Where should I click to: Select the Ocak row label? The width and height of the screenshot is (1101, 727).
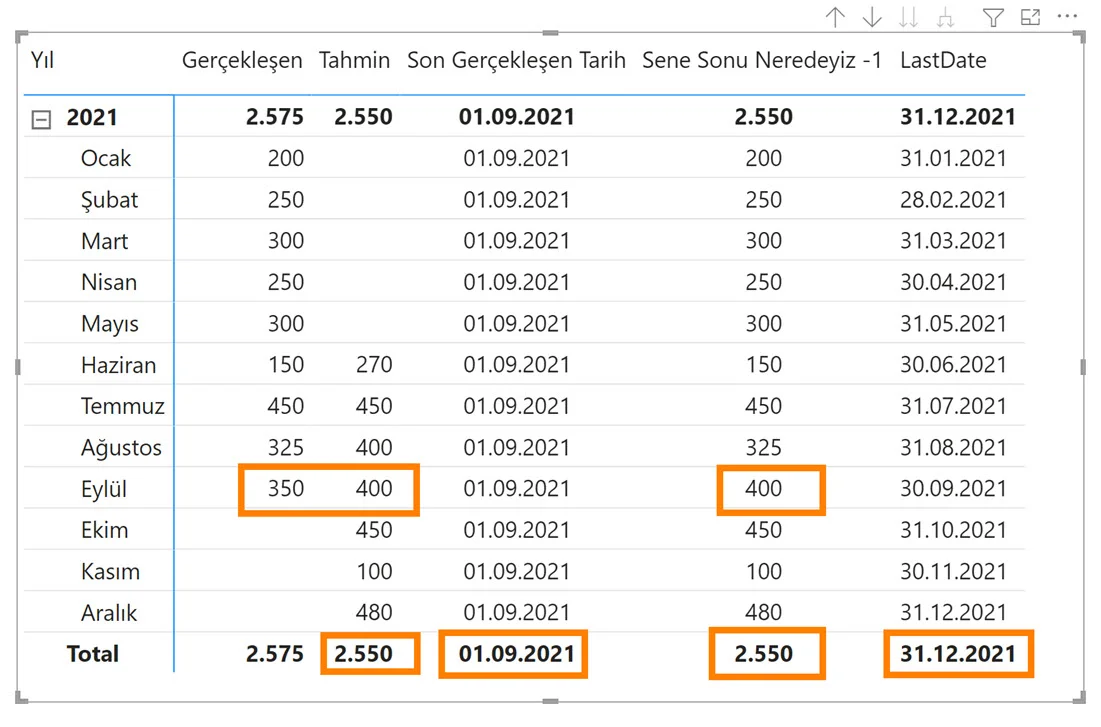point(106,159)
